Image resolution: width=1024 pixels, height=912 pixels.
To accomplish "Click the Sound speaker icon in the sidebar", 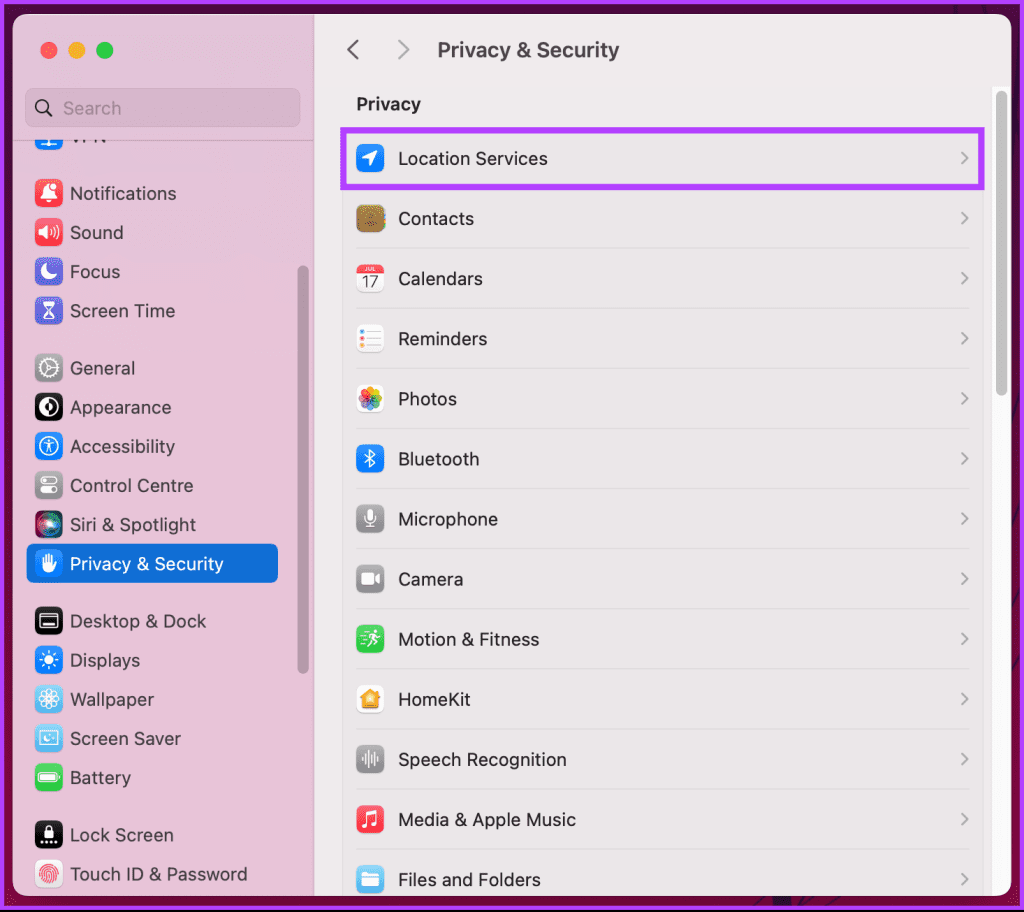I will (48, 232).
